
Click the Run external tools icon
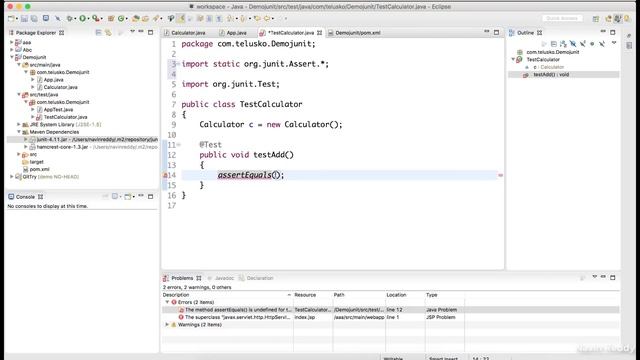(96, 18)
